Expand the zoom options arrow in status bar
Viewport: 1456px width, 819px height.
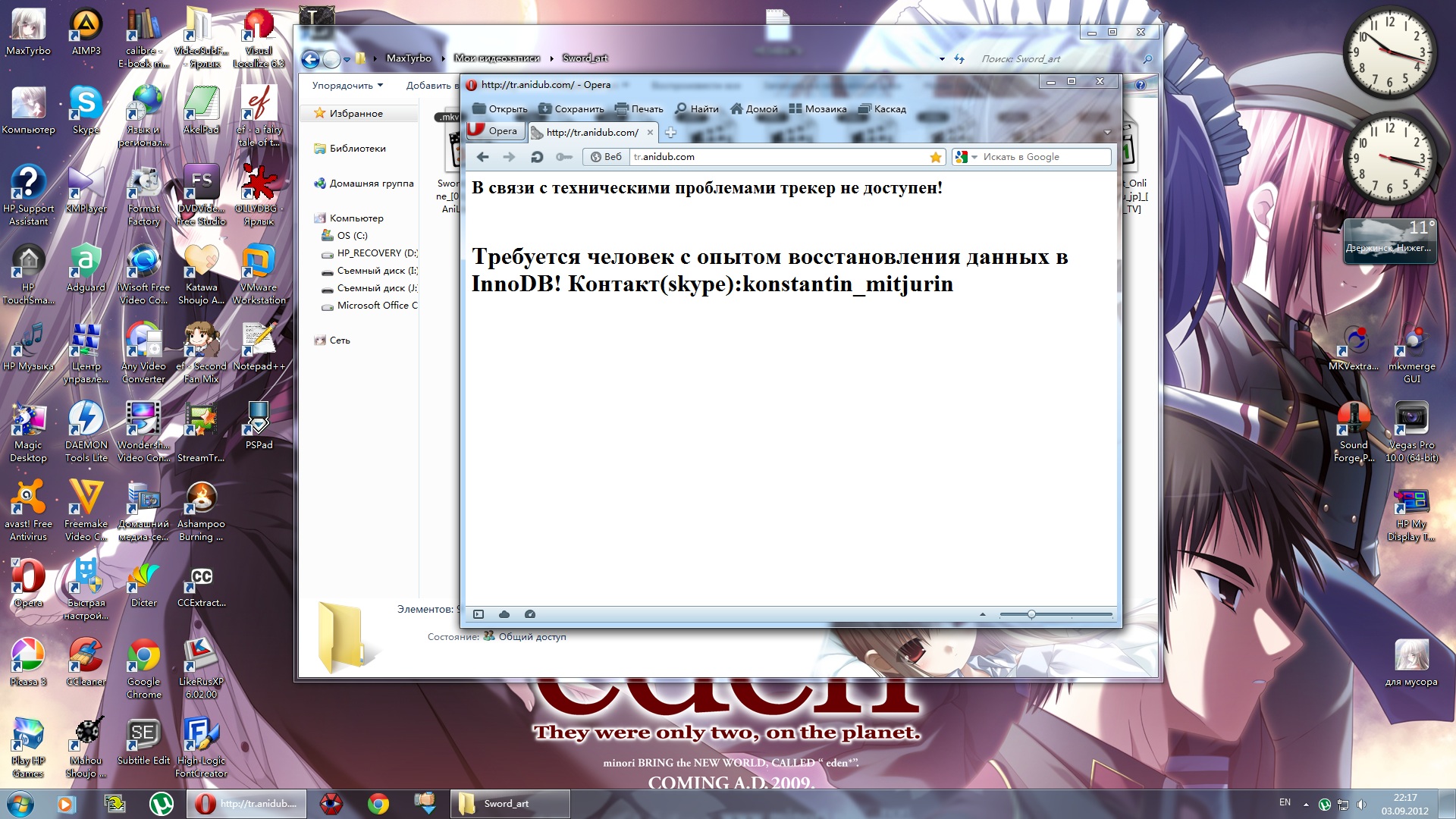point(983,614)
